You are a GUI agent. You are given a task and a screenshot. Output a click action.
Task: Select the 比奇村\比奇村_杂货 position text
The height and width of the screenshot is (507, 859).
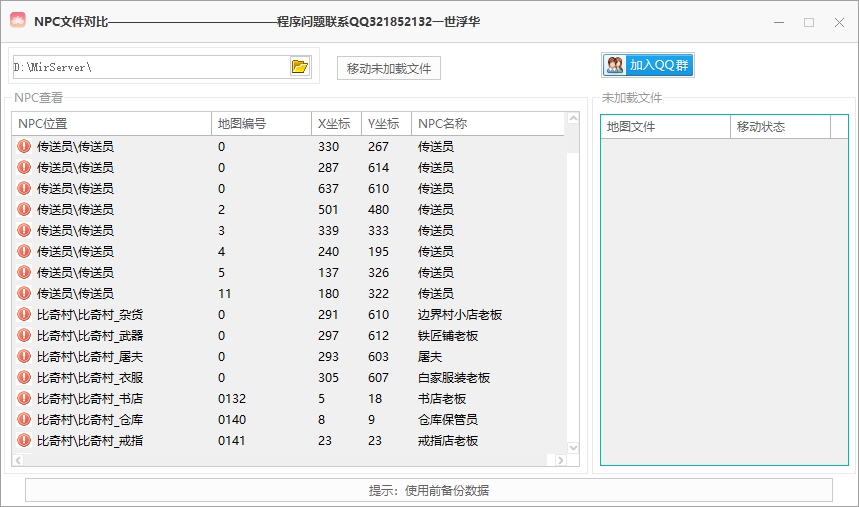(x=90, y=315)
